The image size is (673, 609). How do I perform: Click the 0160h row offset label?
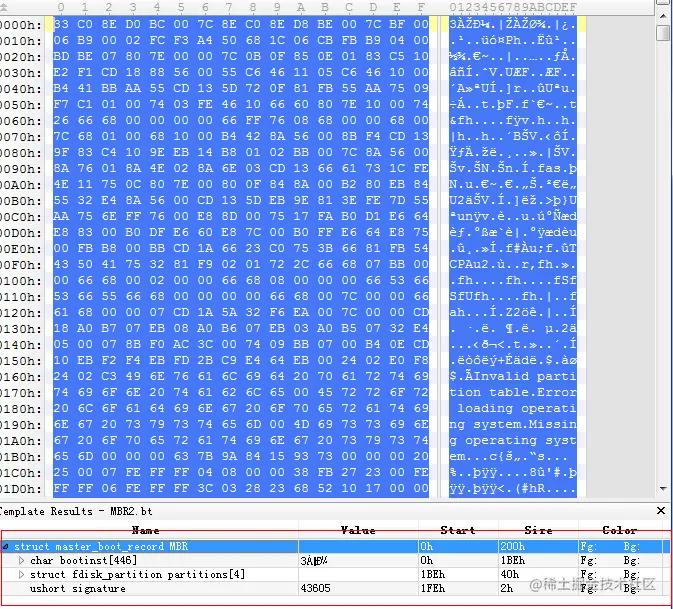(21, 377)
